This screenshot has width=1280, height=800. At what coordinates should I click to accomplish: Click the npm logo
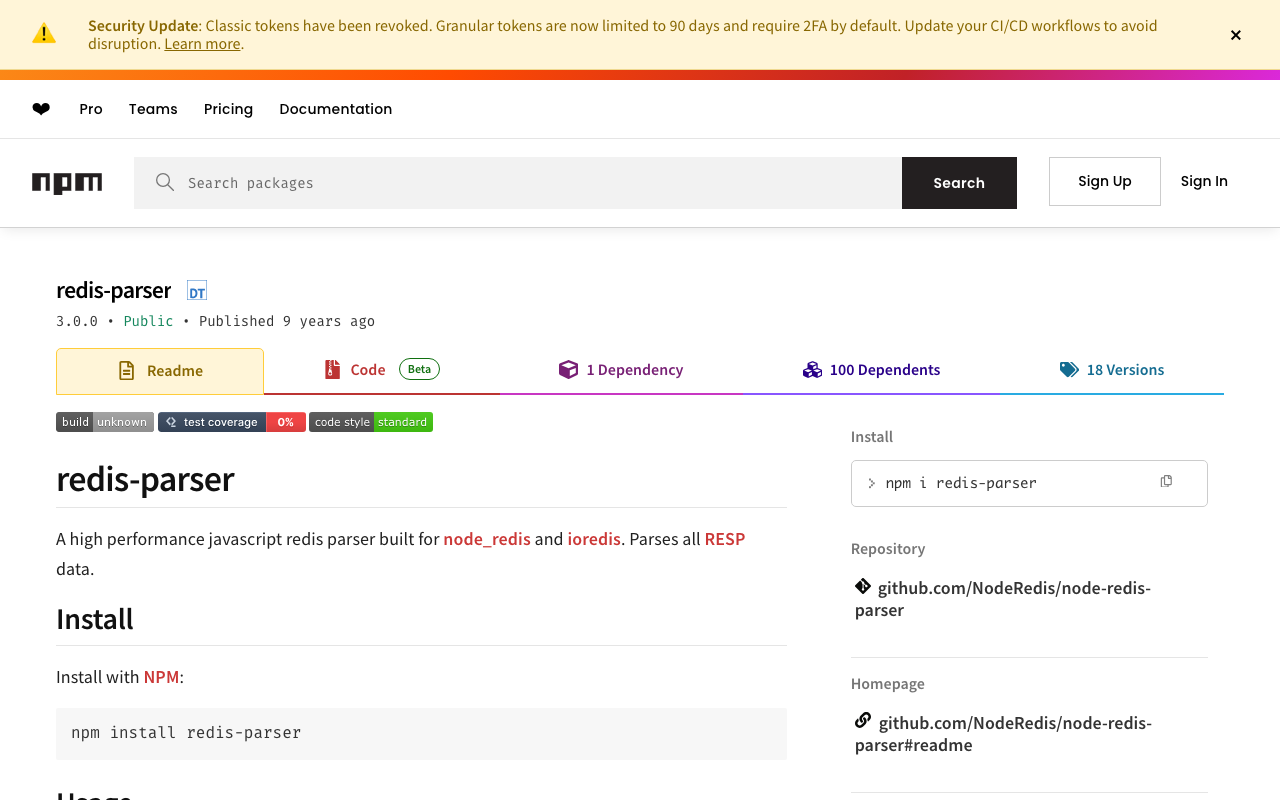pyautogui.click(x=67, y=183)
